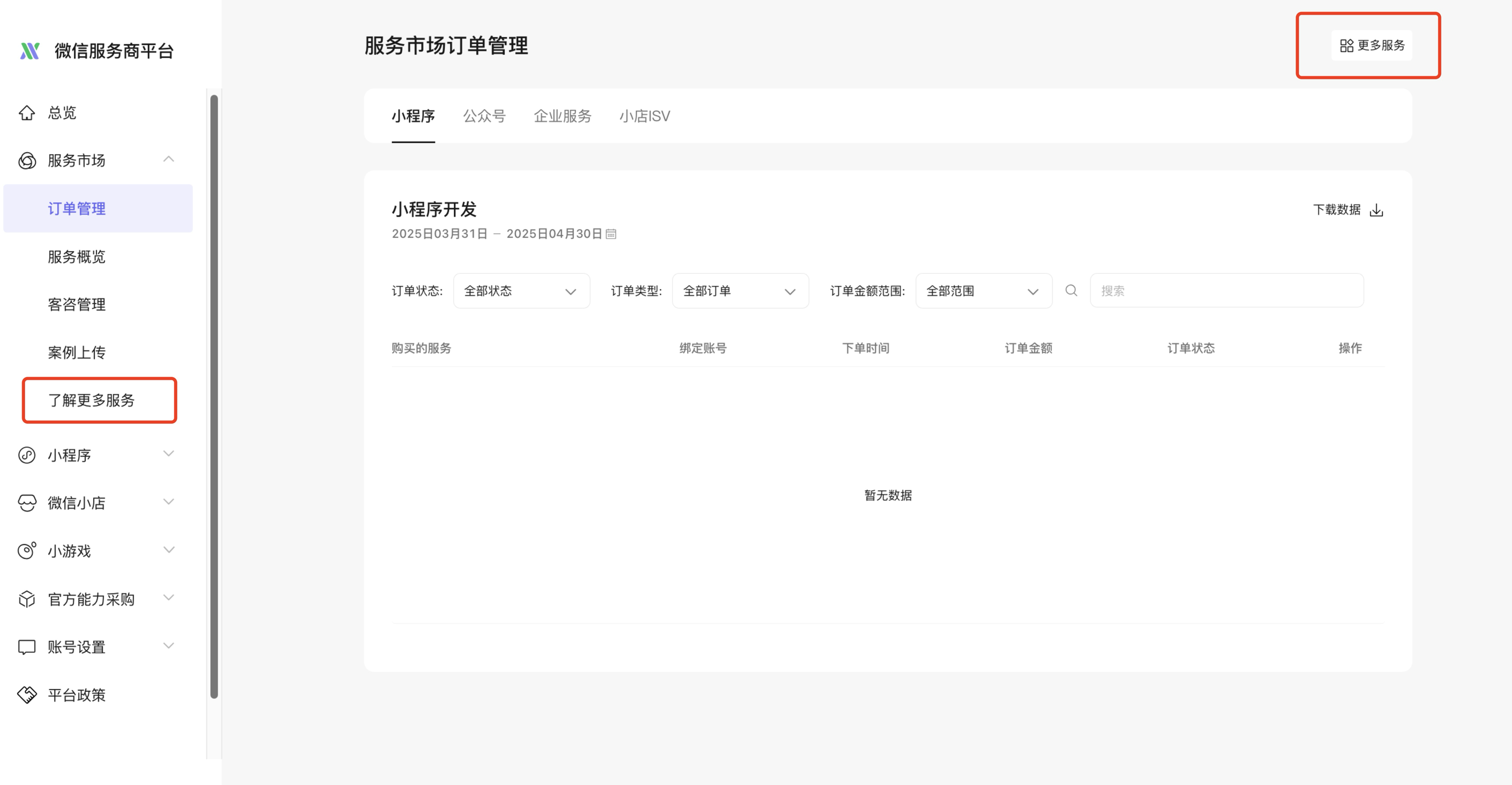
Task: Click the download arrow icon
Action: point(1377,210)
